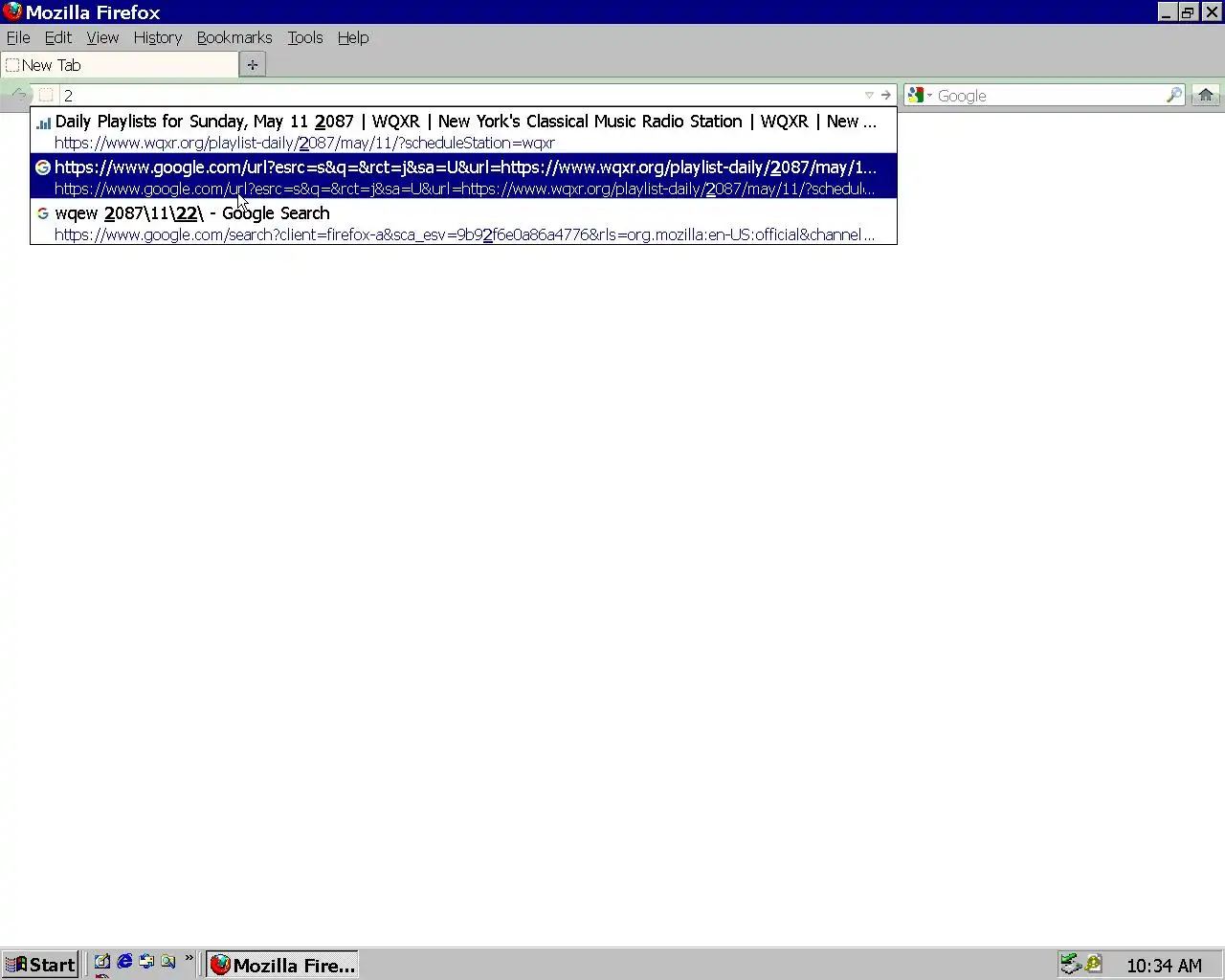Select the New Tab tab

click(x=120, y=65)
